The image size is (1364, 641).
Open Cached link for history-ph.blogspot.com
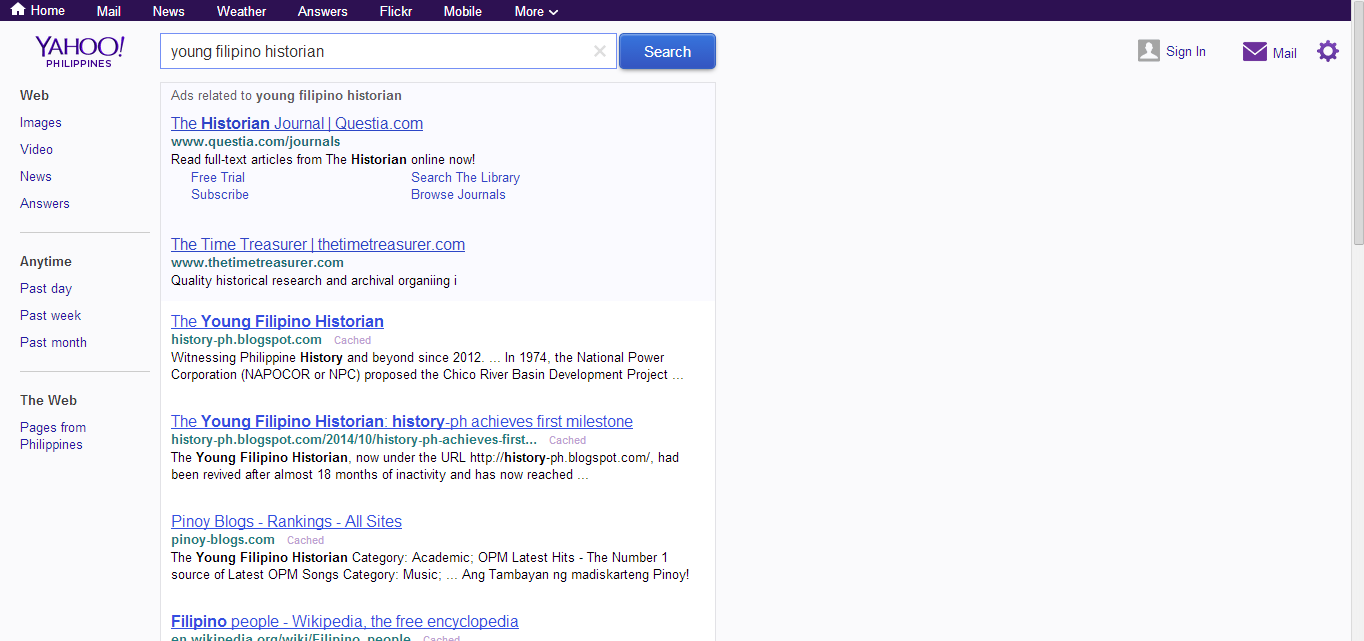tap(352, 340)
